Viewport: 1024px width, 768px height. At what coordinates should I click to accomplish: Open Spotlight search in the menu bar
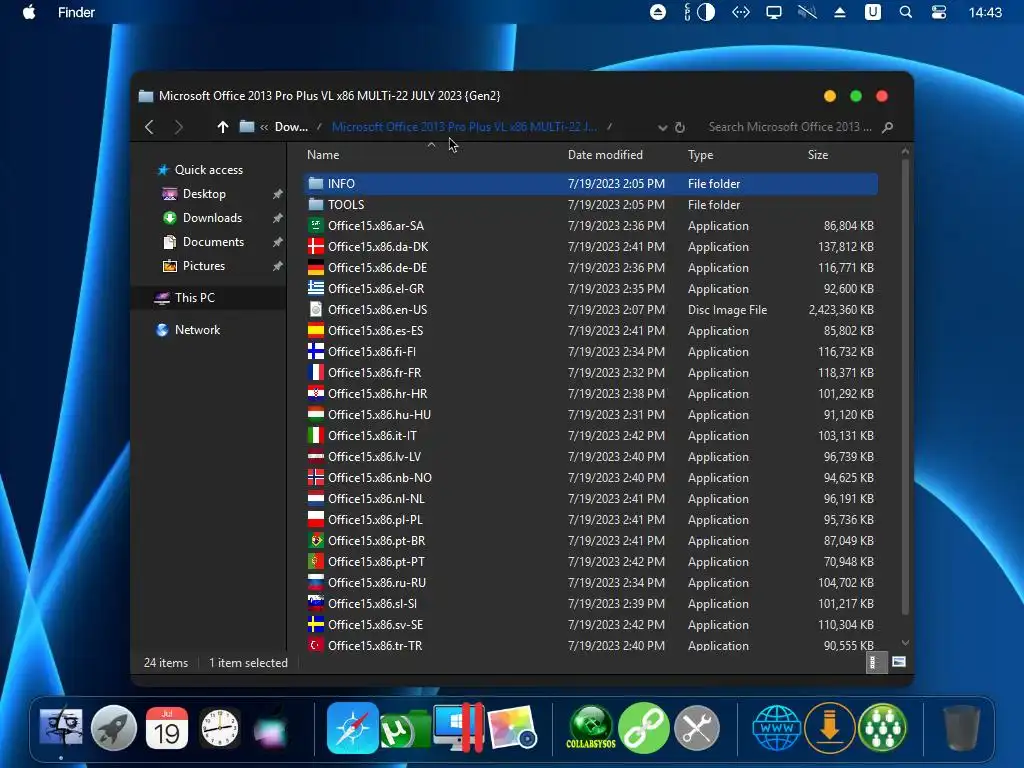[x=906, y=12]
